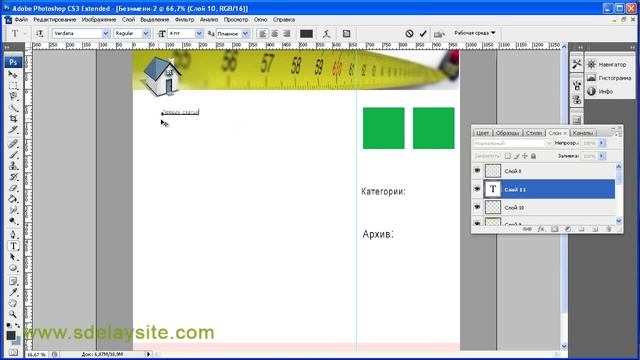Open the anti-aliasing method dropdown
The image size is (640, 360).
[245, 33]
